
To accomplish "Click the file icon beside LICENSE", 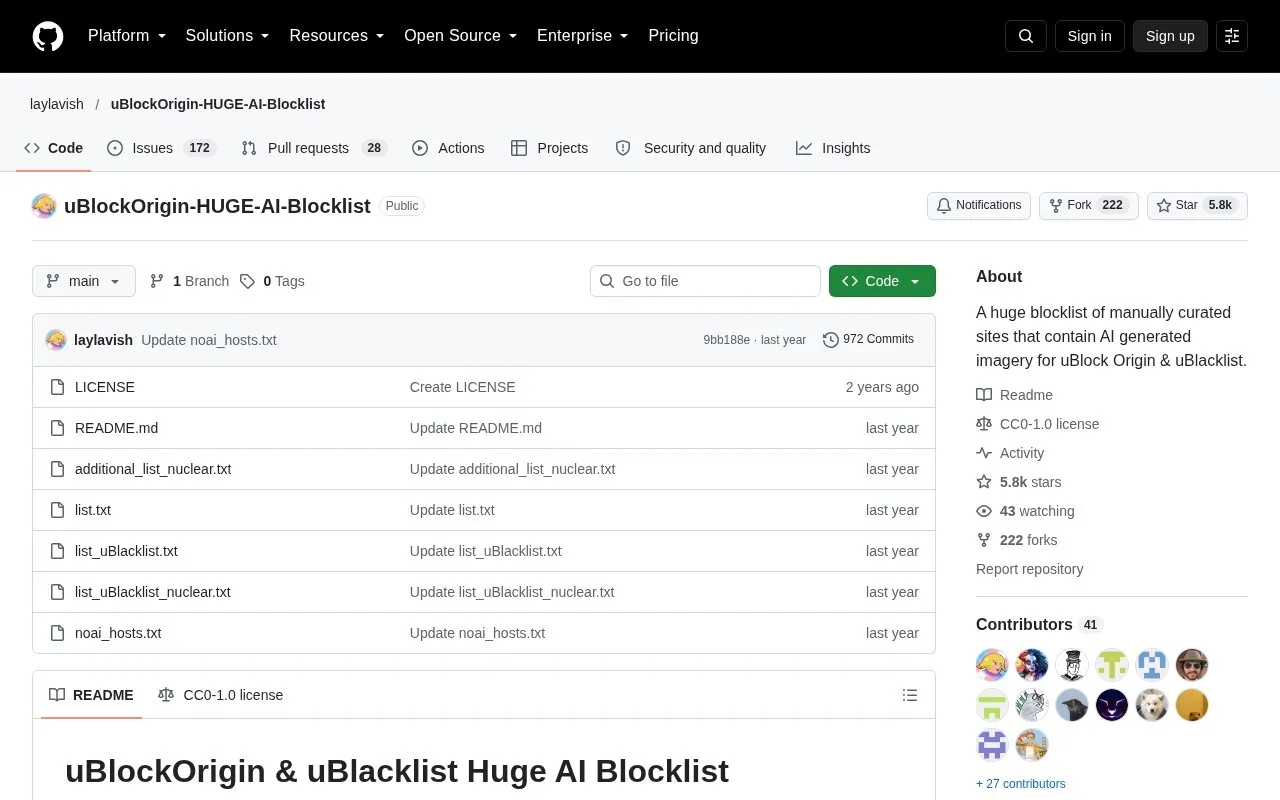I will coord(58,387).
